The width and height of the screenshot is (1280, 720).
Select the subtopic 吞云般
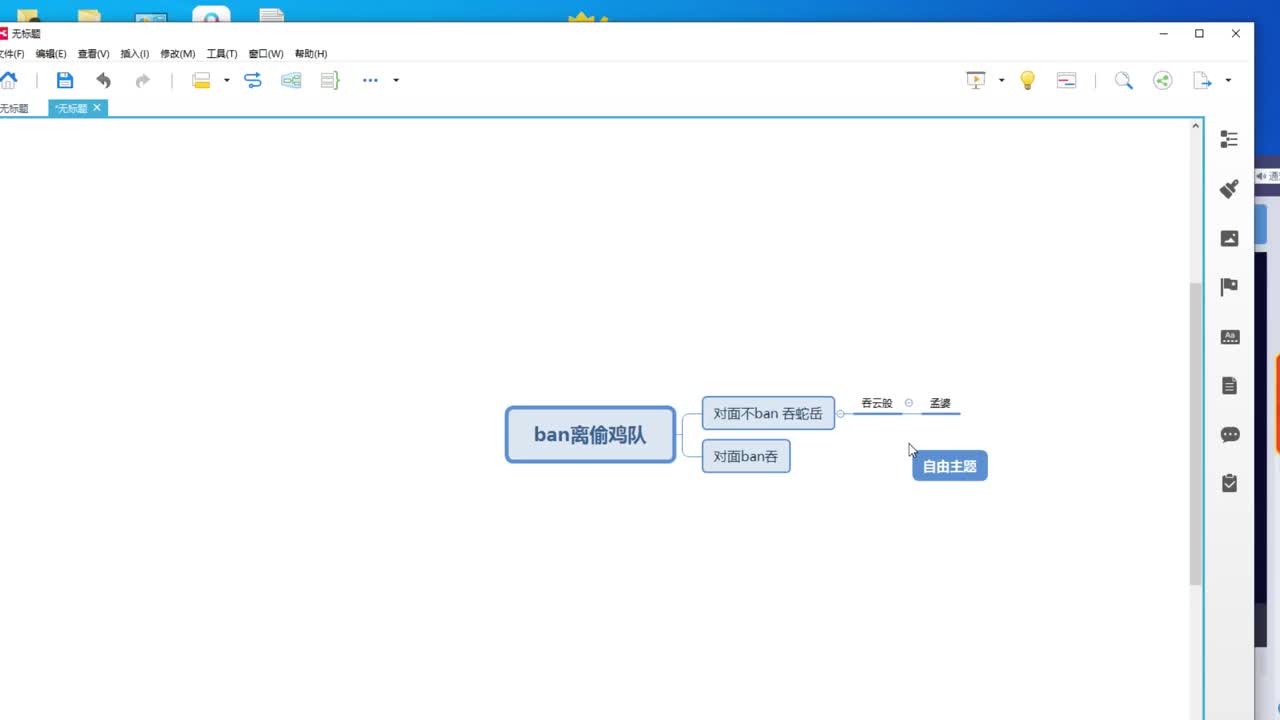[x=877, y=403]
